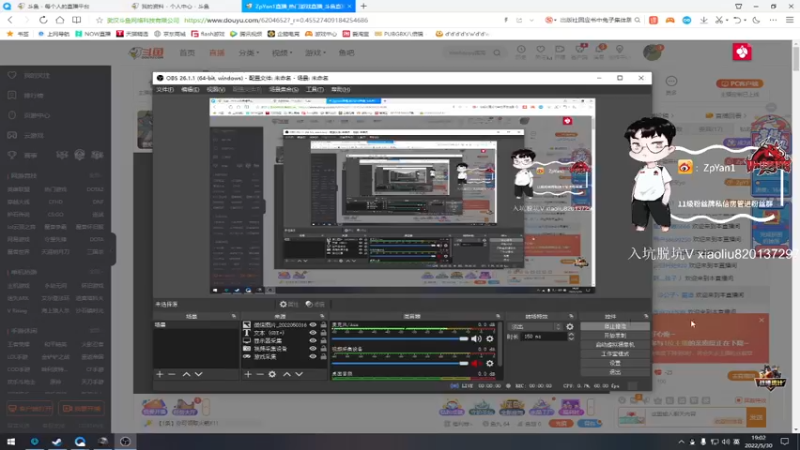Toggle visibility of the text (GDI+) source
Viewport: 800px width, 450px height.
pyautogui.click(x=313, y=333)
